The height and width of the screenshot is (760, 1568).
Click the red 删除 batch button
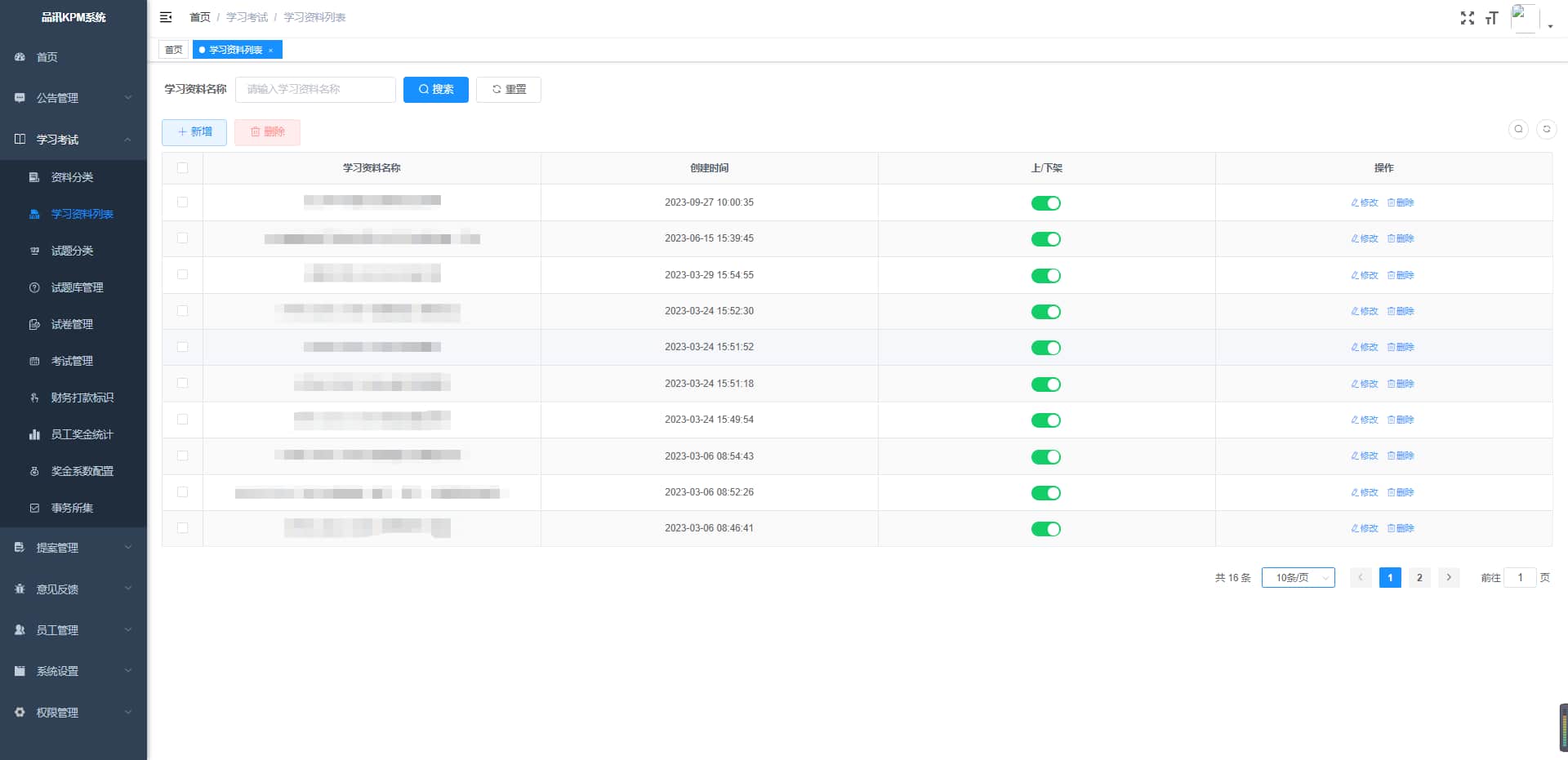pos(267,132)
